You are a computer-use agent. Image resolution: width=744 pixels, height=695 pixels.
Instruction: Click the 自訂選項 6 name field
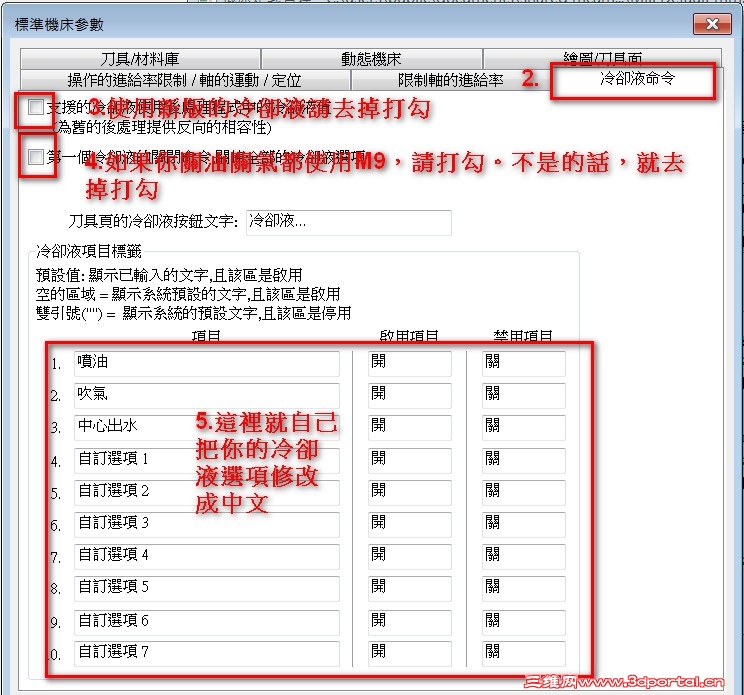(207, 622)
